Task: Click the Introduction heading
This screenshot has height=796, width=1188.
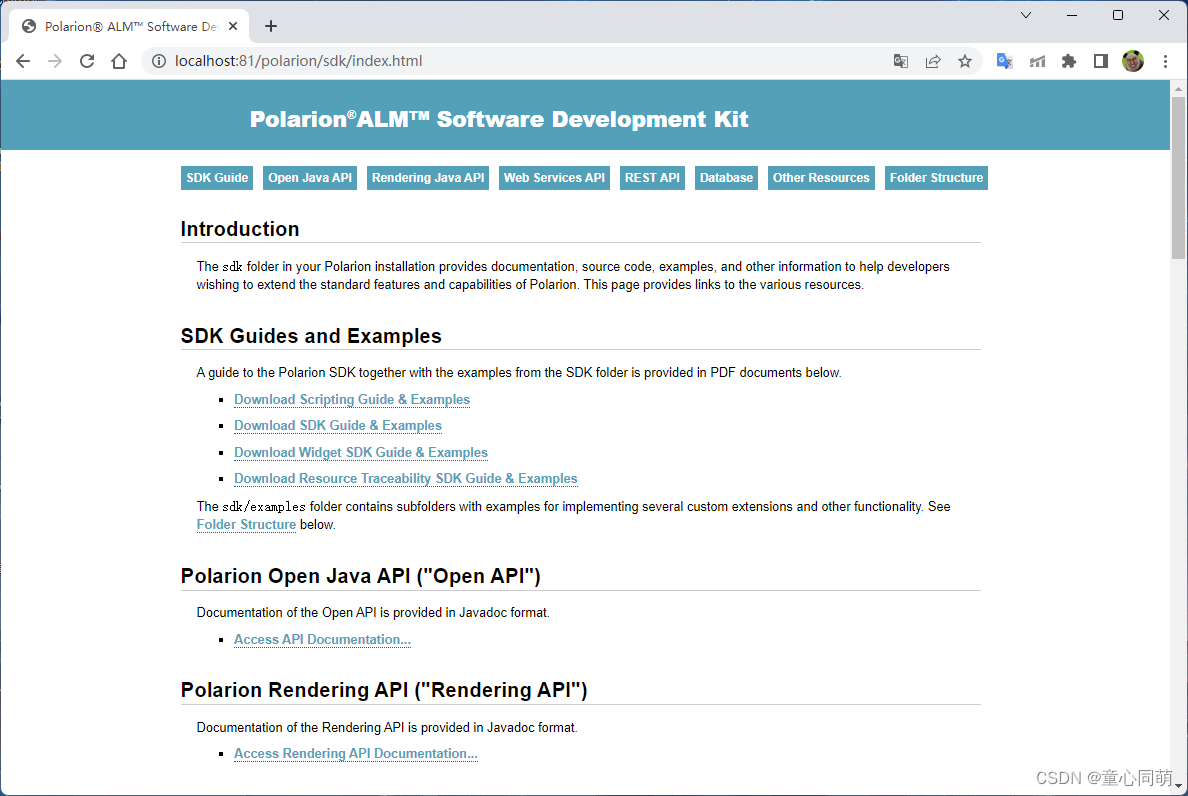Action: click(240, 229)
